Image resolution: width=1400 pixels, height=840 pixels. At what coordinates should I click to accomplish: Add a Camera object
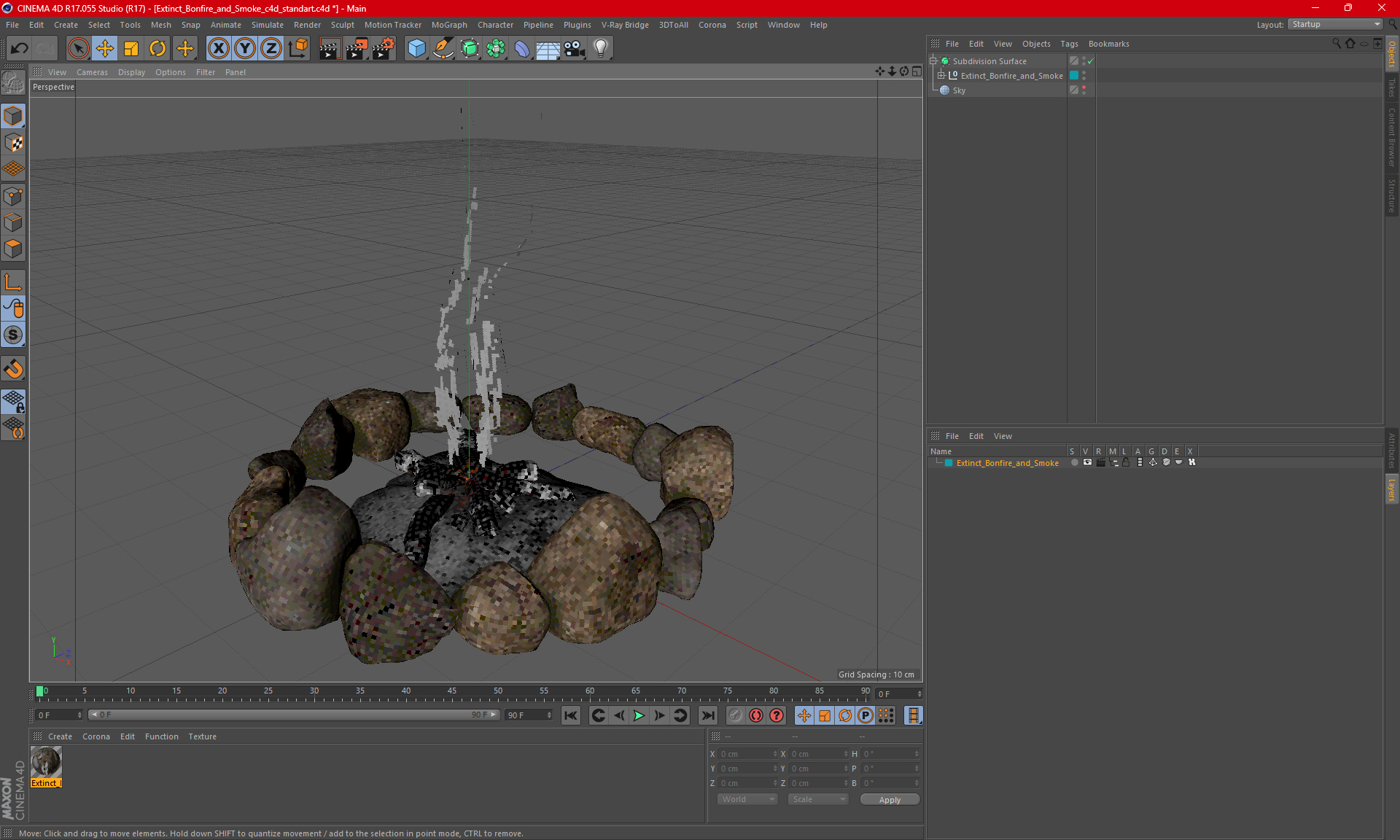click(574, 48)
